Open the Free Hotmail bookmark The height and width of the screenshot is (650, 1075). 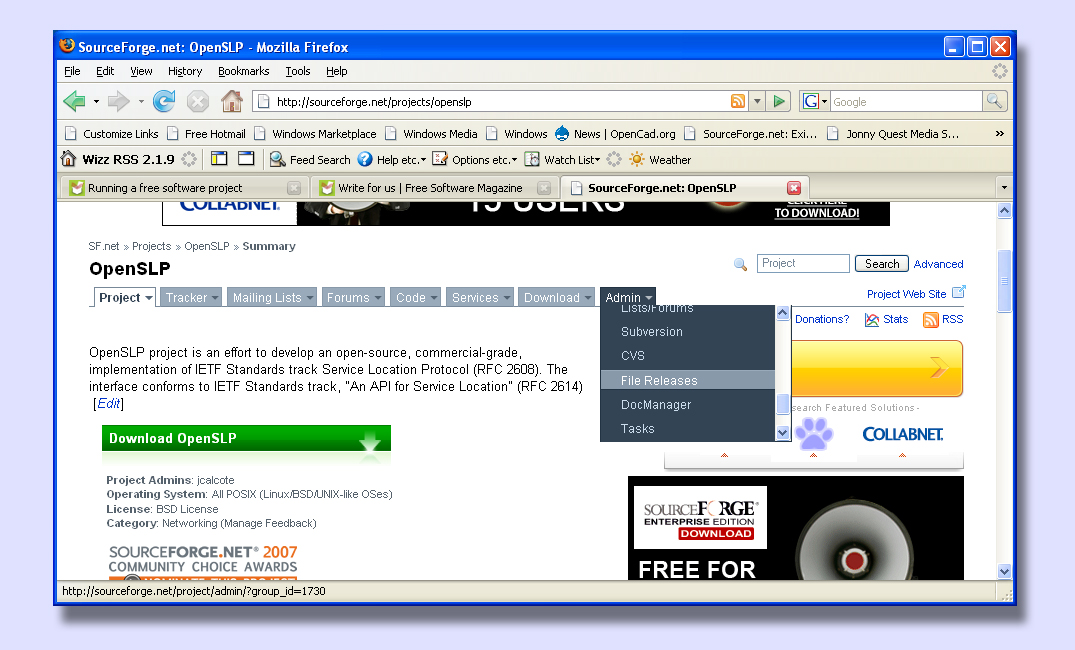tap(206, 134)
